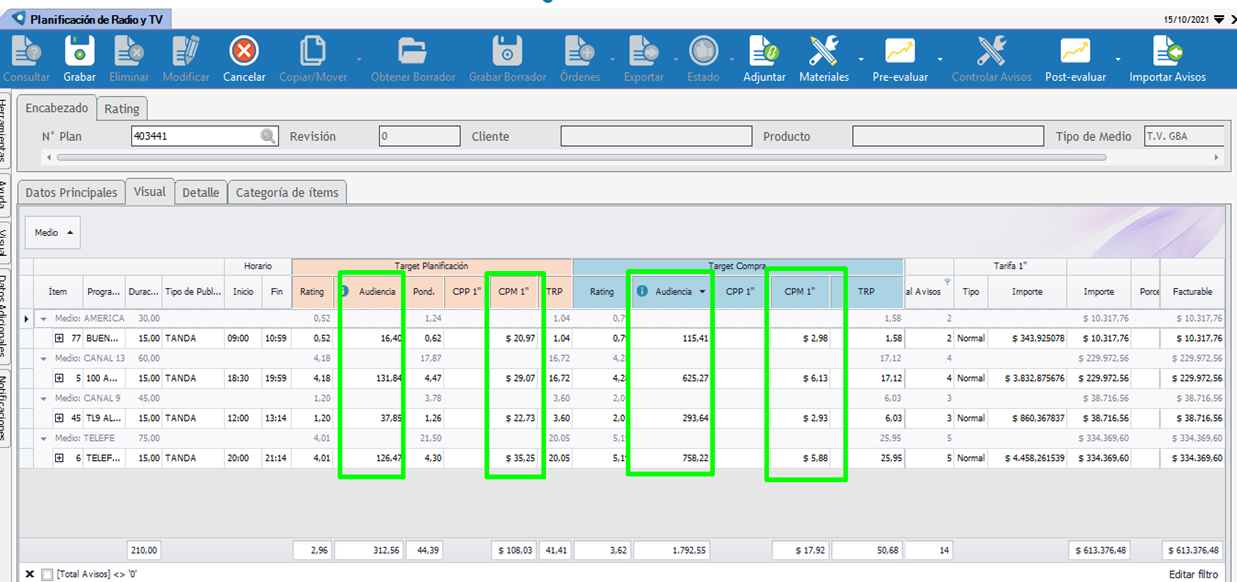Expand row 77 BUEN... plus box

click(59, 339)
